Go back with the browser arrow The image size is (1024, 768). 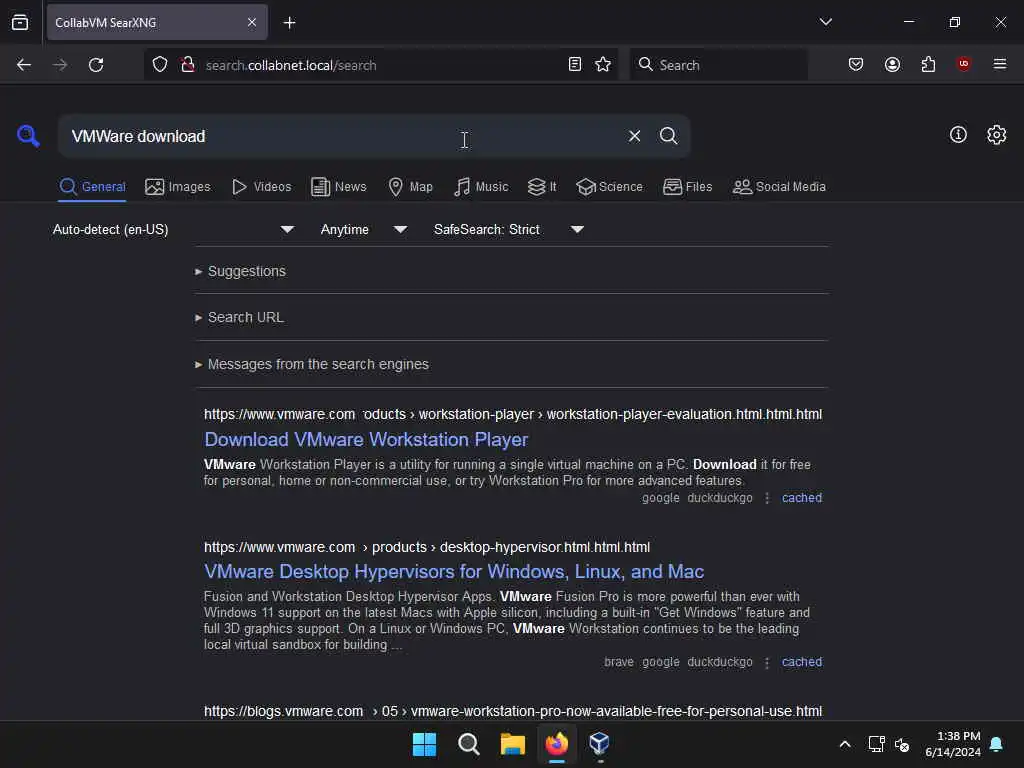pos(24,65)
